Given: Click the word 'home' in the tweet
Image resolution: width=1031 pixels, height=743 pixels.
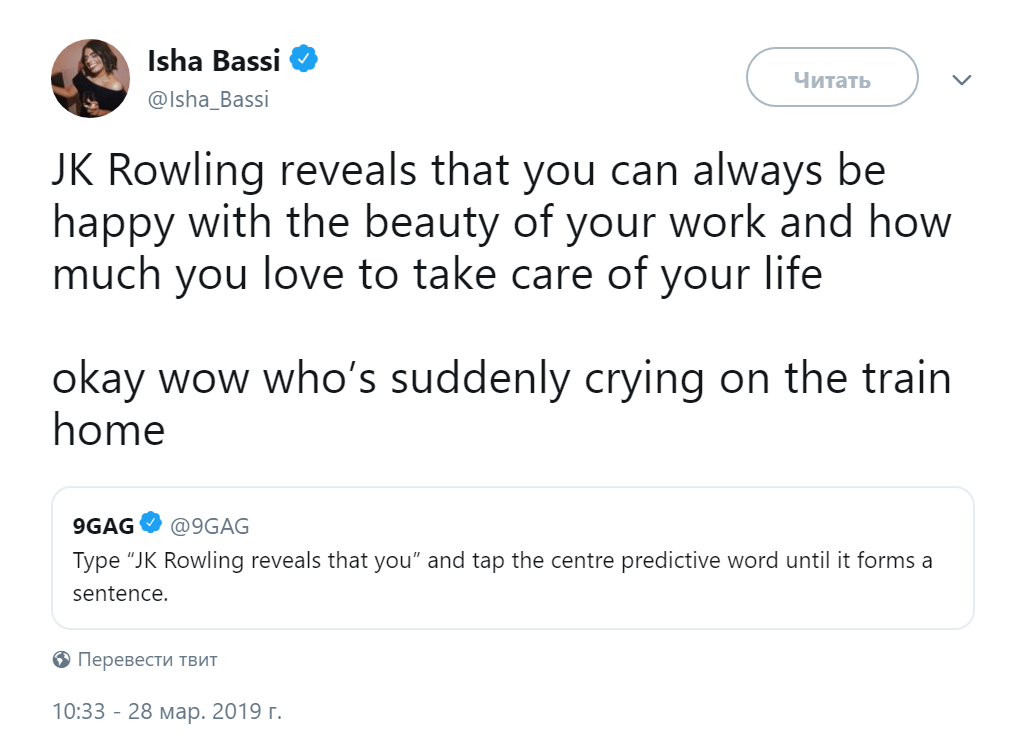Looking at the screenshot, I should pyautogui.click(x=108, y=429).
